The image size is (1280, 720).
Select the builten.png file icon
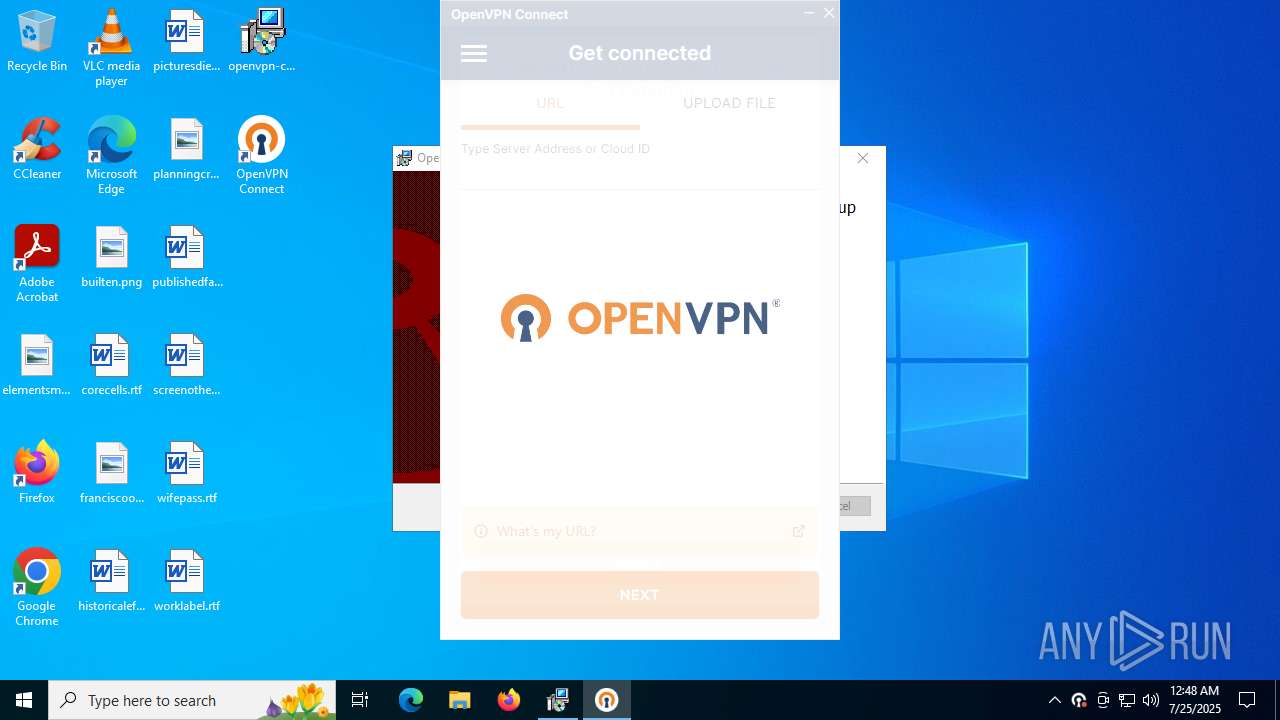pyautogui.click(x=111, y=257)
